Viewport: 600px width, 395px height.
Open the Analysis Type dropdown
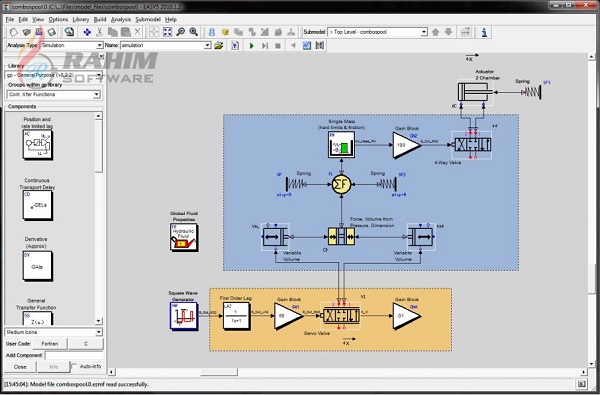point(71,45)
